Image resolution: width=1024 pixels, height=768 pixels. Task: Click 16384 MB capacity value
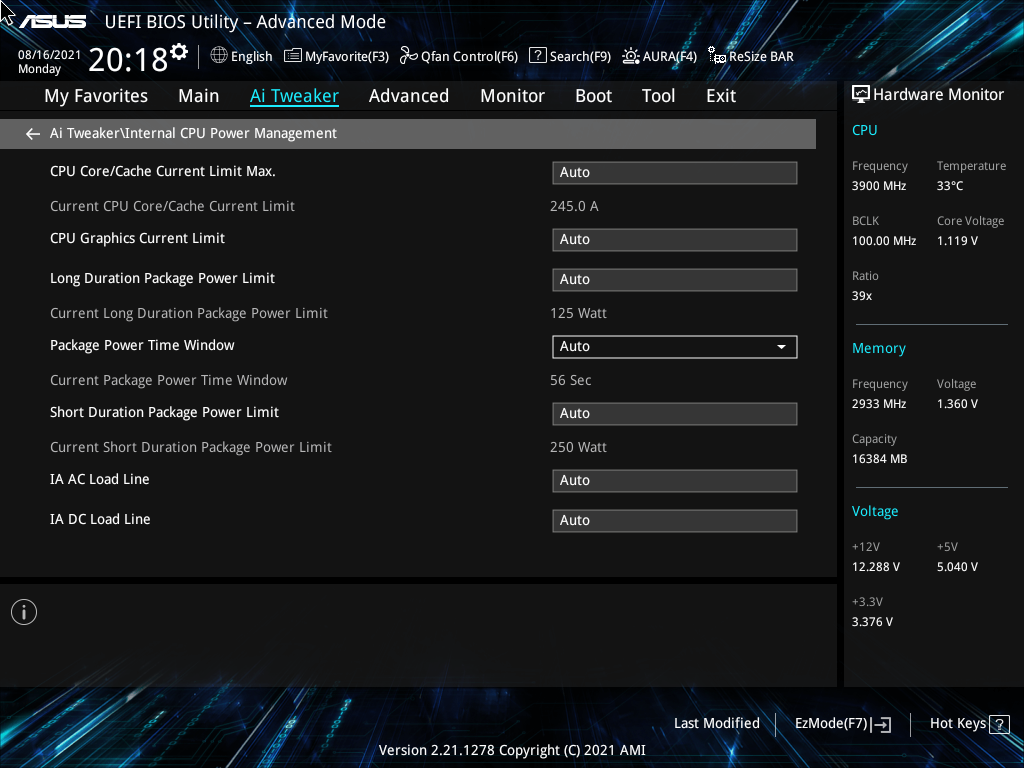[880, 459]
